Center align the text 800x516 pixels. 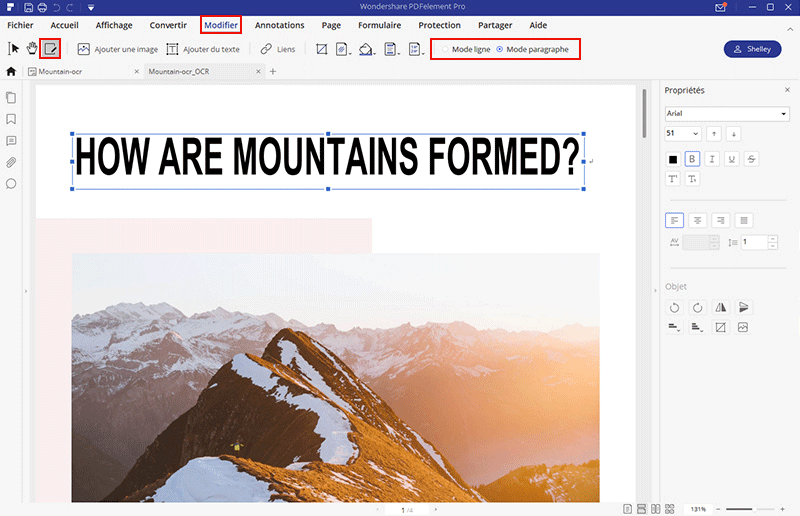click(697, 220)
